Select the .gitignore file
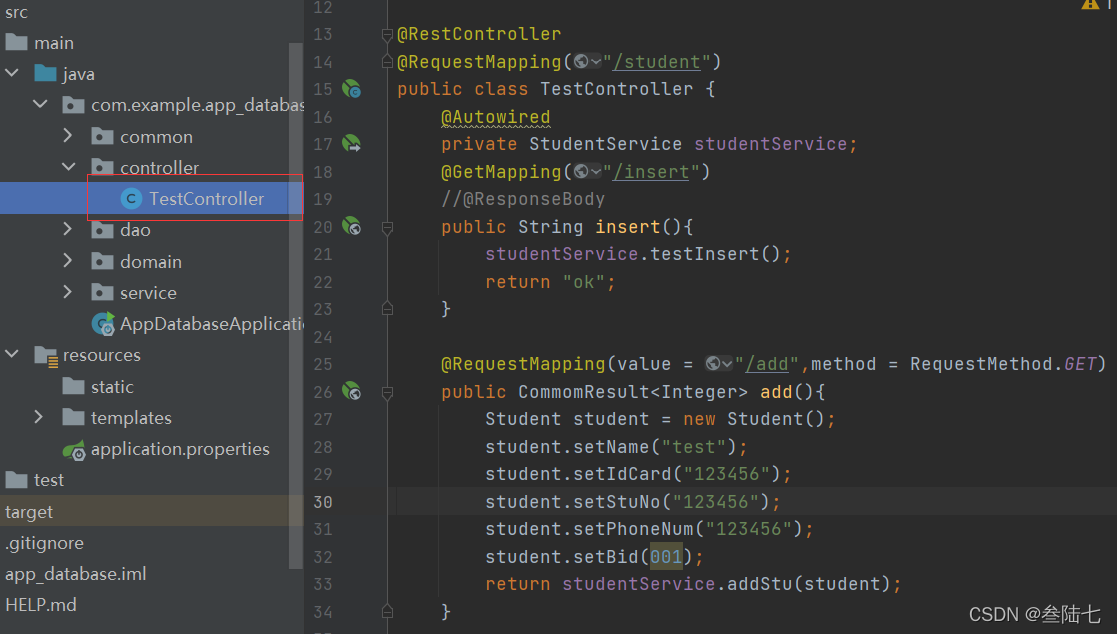This screenshot has width=1117, height=634. [x=44, y=543]
